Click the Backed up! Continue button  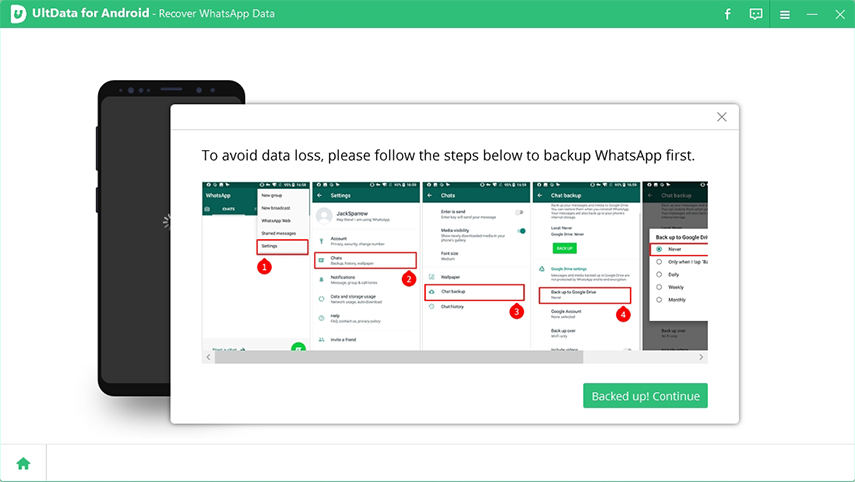(645, 396)
